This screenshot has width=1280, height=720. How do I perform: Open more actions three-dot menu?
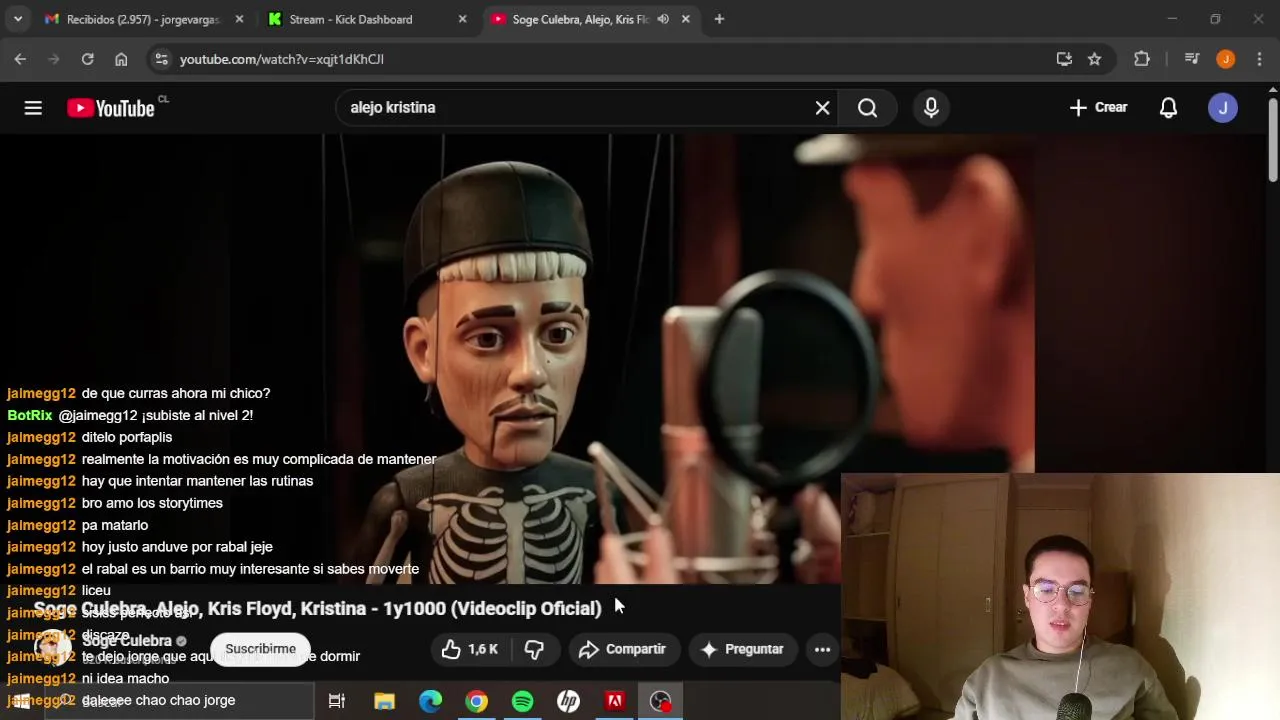click(x=822, y=649)
